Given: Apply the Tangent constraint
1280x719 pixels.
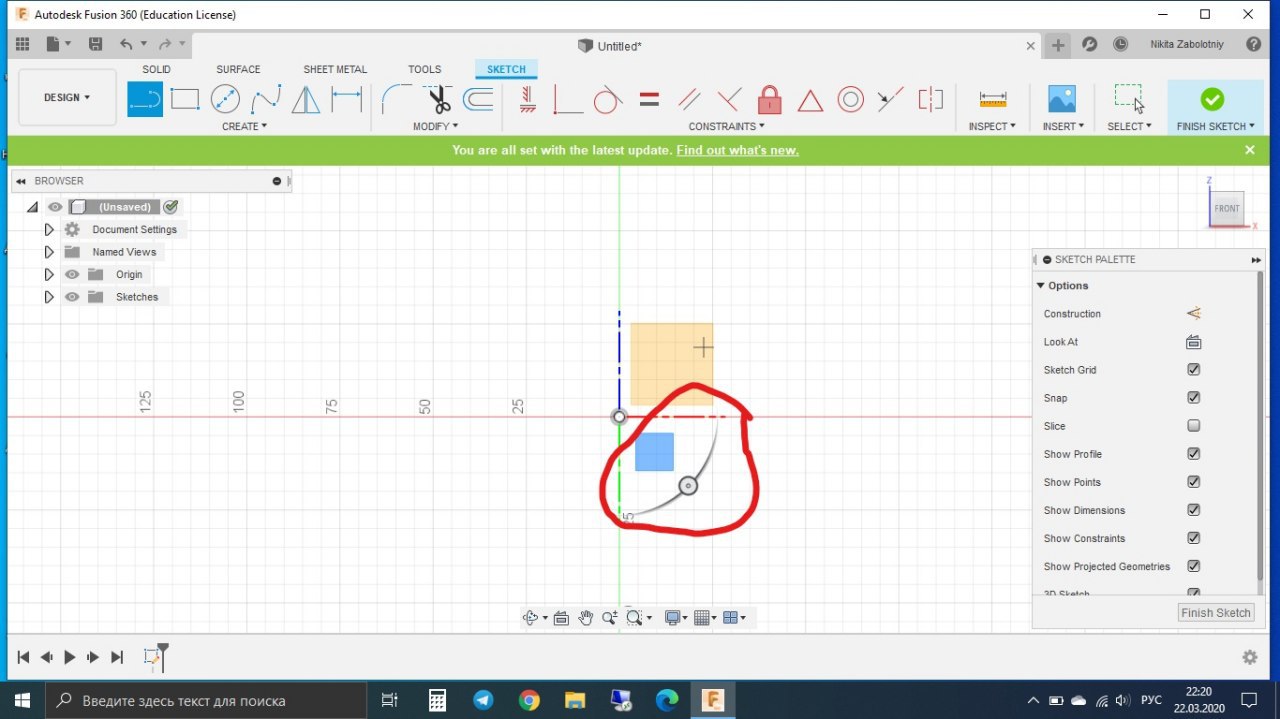Looking at the screenshot, I should pos(607,99).
